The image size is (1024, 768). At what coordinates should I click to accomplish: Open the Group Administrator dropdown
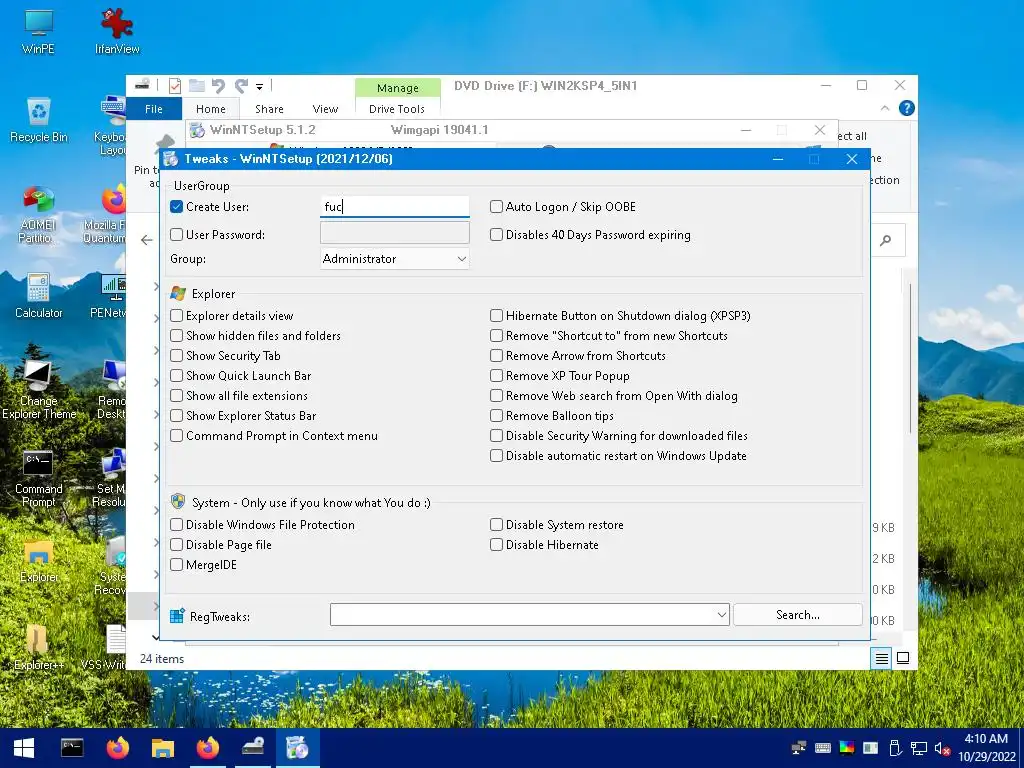click(394, 259)
